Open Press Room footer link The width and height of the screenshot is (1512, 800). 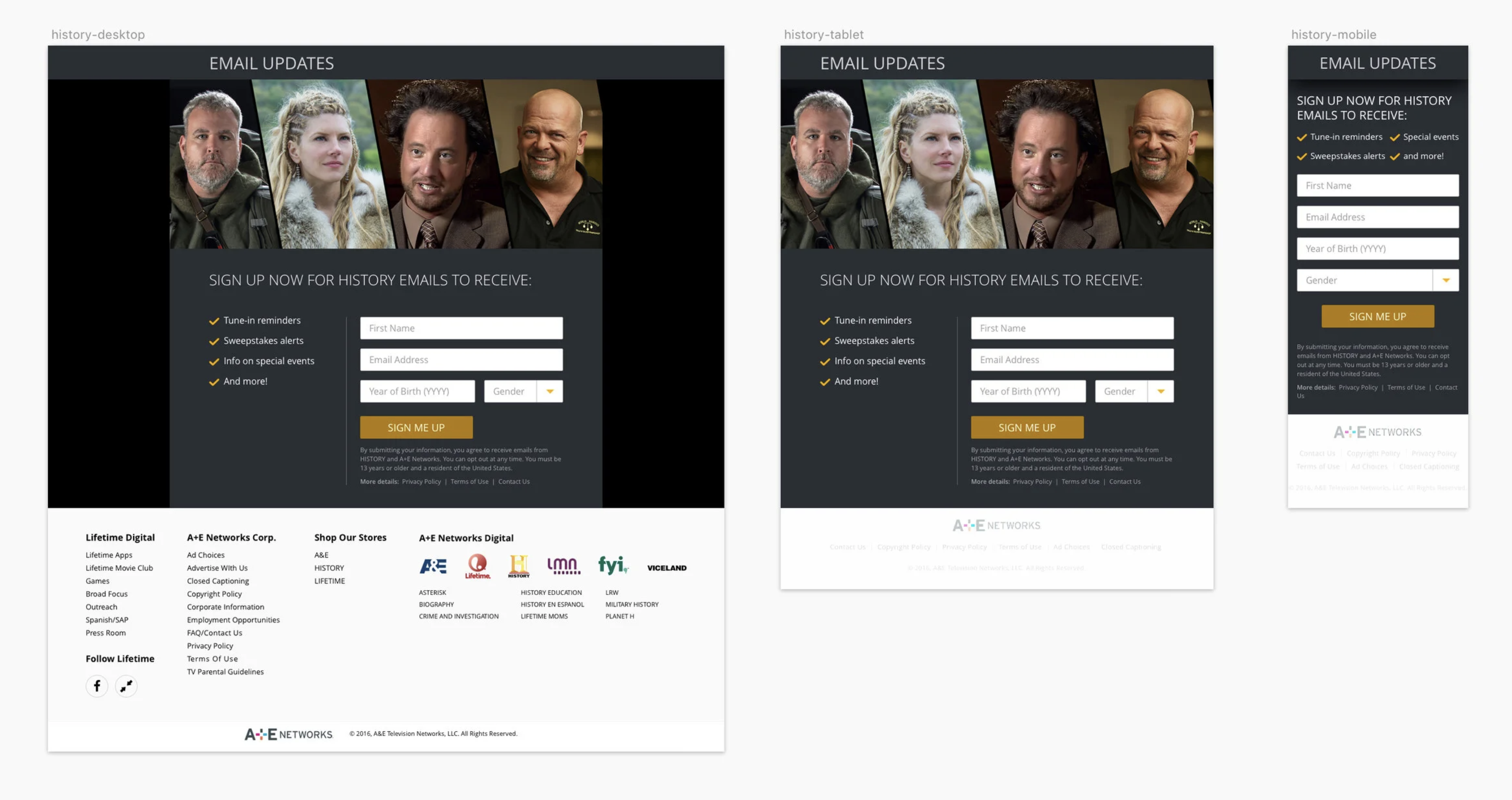click(x=106, y=633)
